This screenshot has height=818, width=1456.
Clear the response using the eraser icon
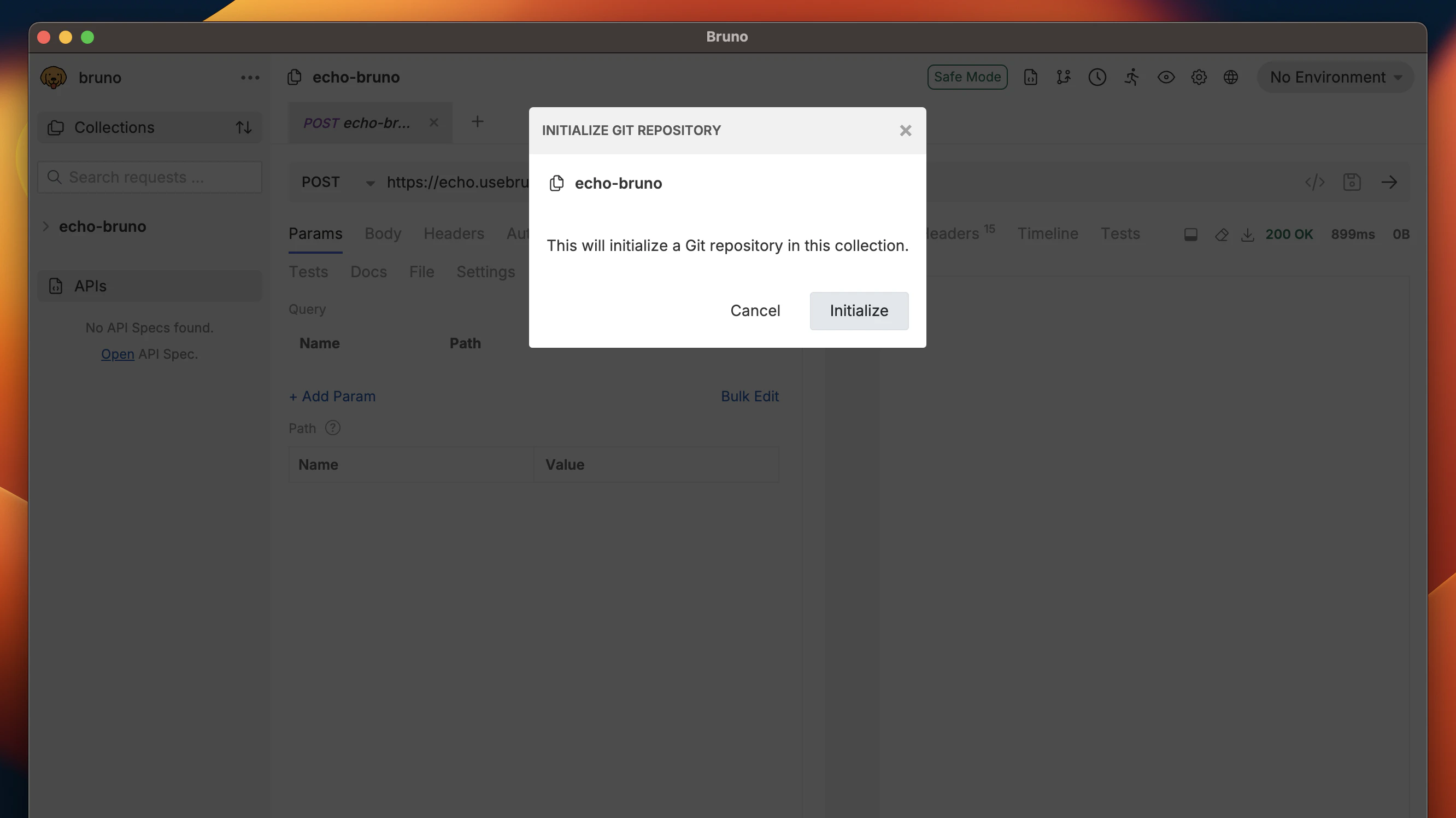(1221, 234)
